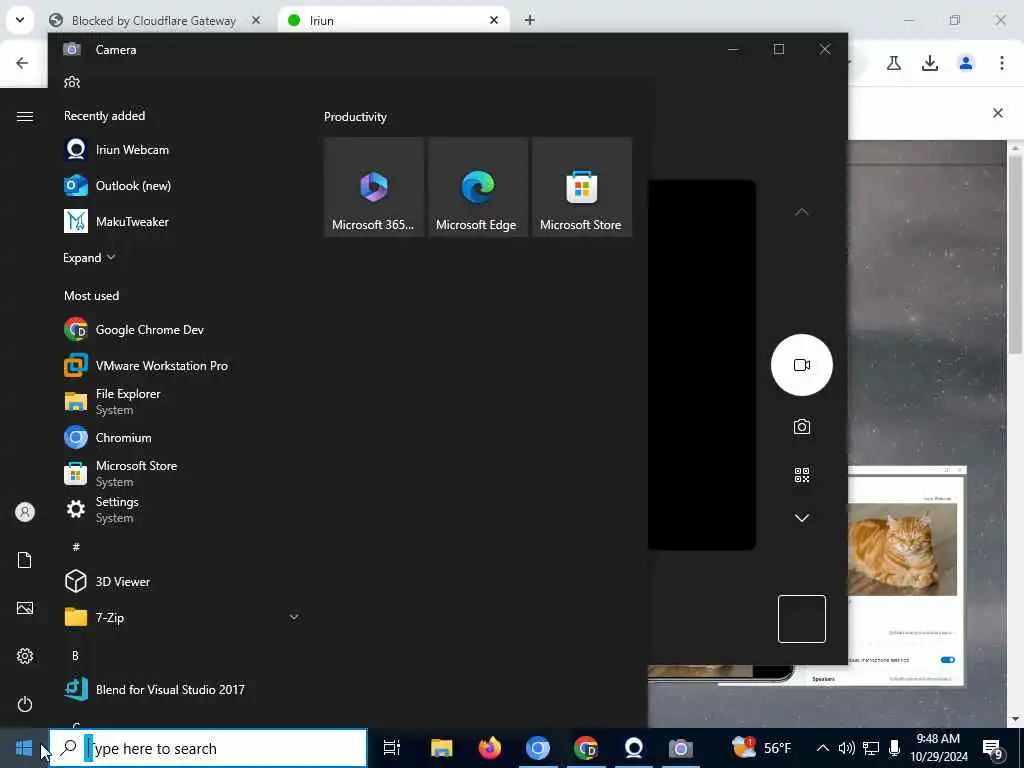
Task: Close the browser side panel with X
Action: [998, 113]
